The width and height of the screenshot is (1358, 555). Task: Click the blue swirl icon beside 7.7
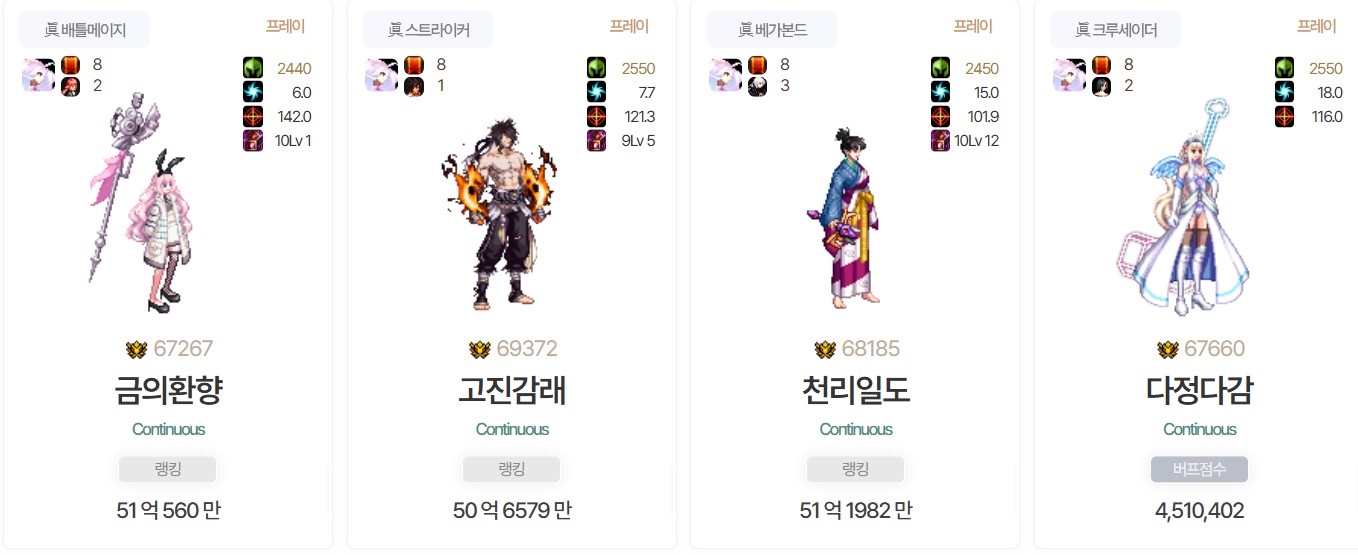597,92
